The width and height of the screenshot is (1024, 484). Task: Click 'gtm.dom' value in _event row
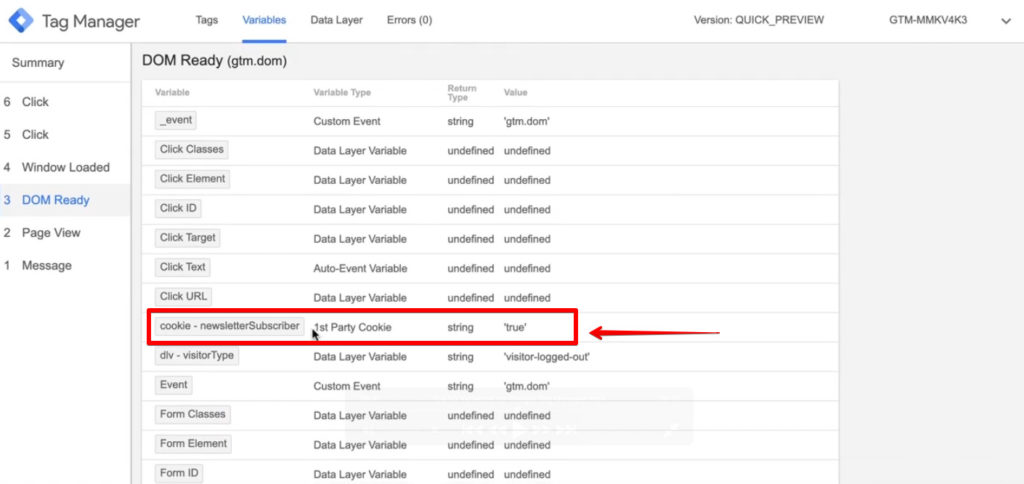526,121
